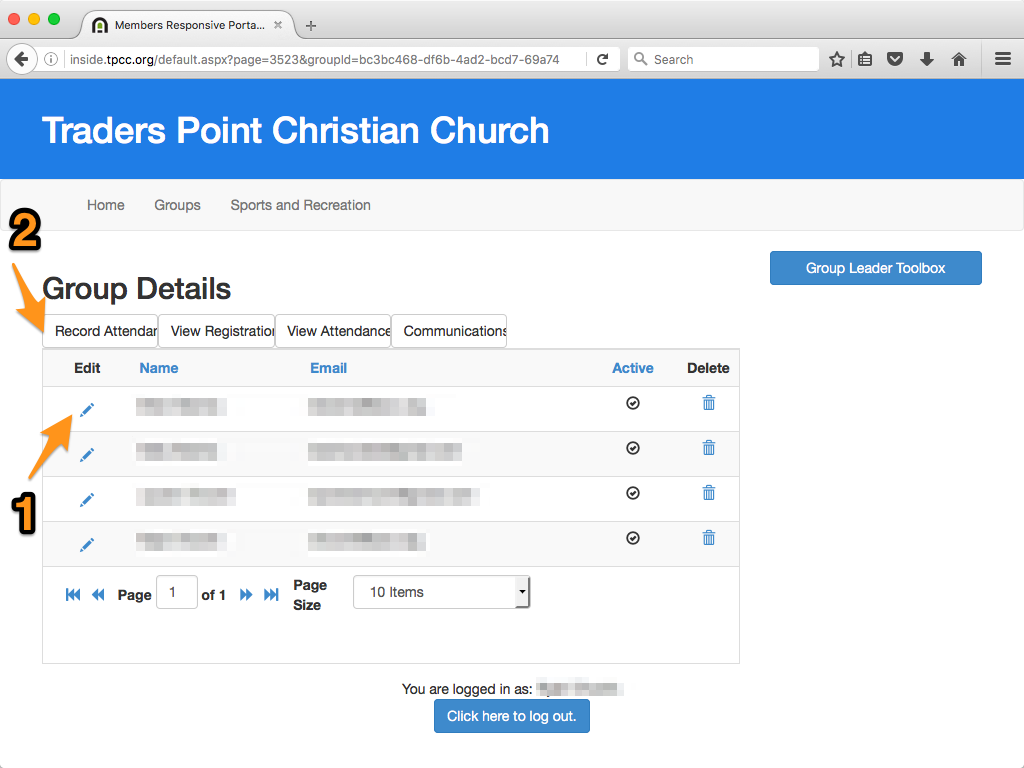Edit second group member with pencil icon
The height and width of the screenshot is (768, 1024).
click(87, 455)
